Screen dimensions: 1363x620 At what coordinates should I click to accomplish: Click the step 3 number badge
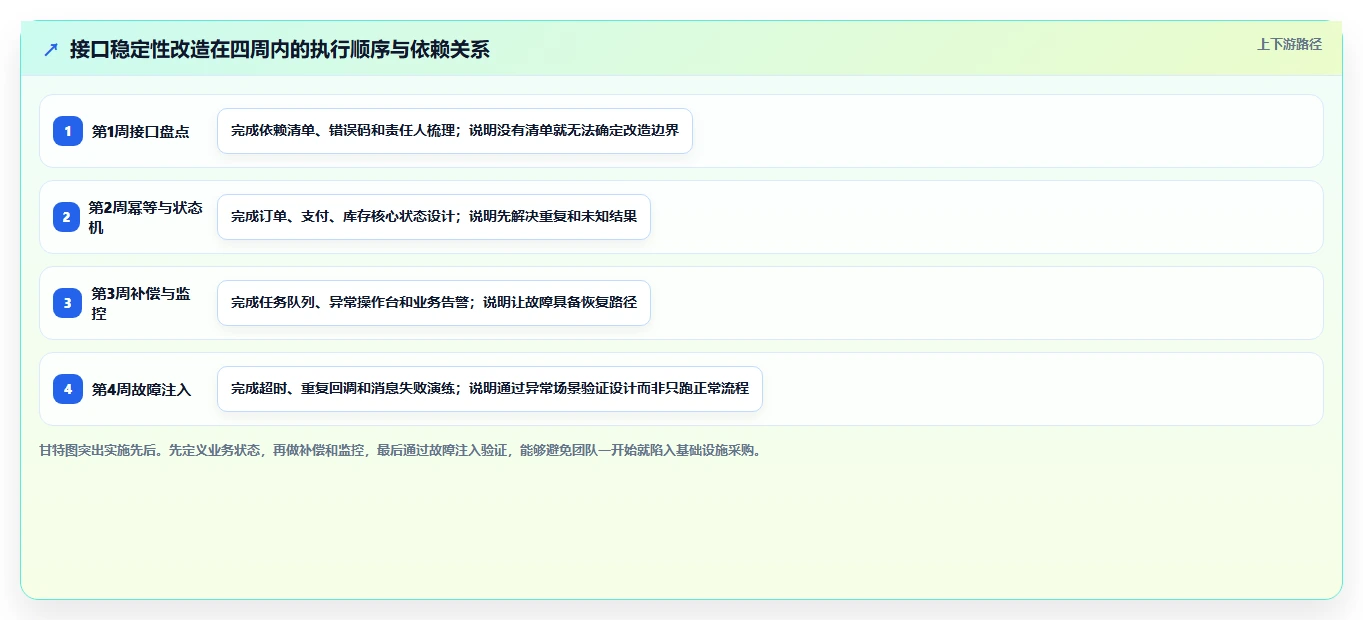68,303
